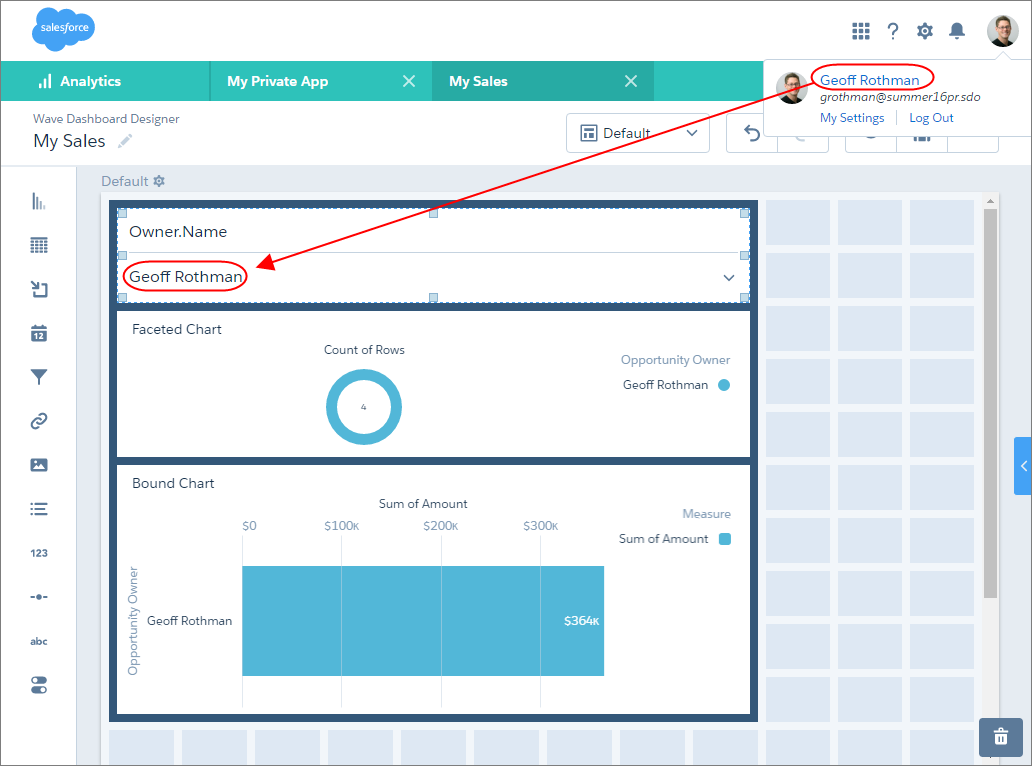The image size is (1032, 766).
Task: Open the Setup gear icon in header
Action: [925, 31]
